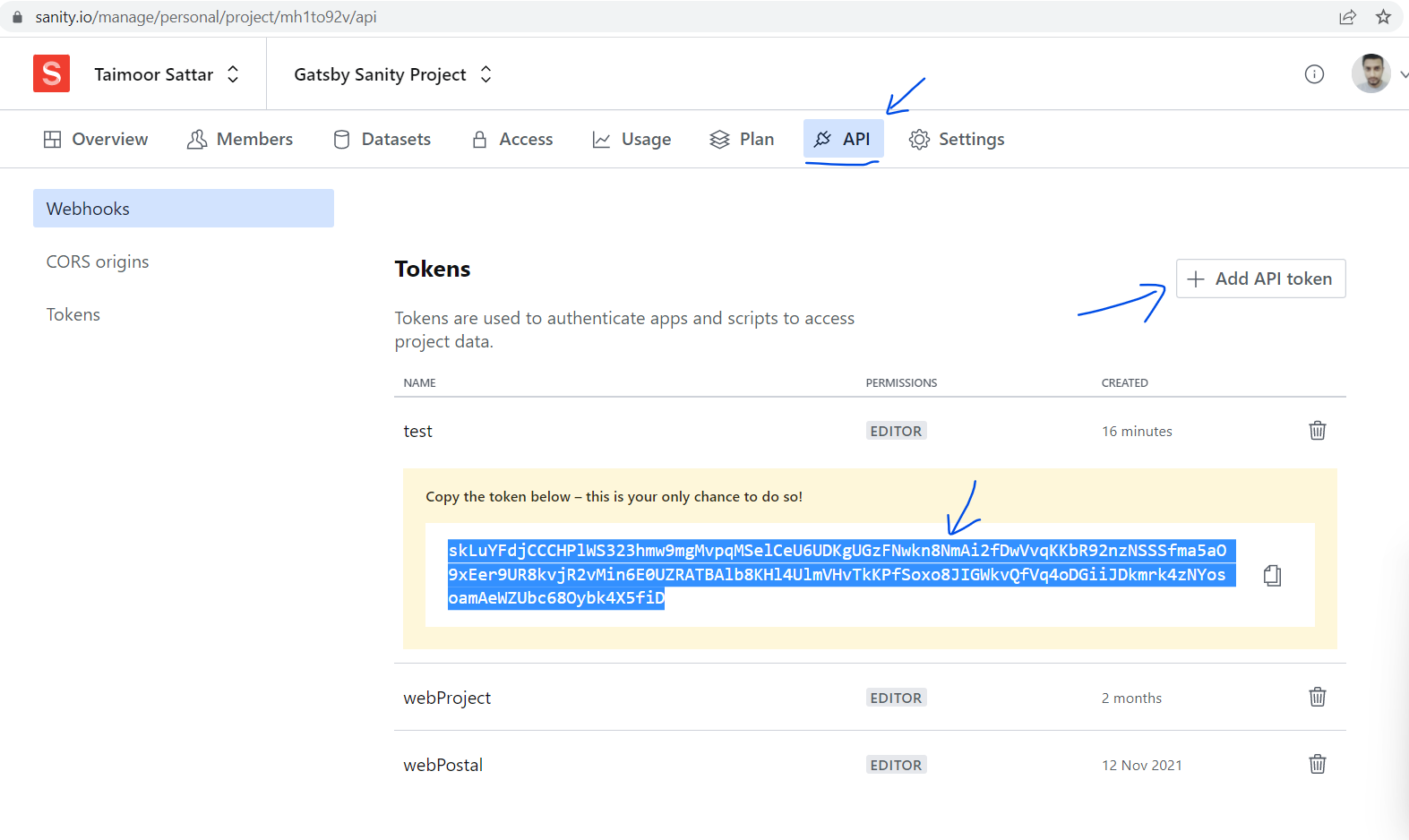
Task: Click the Sanity red S logo
Action: pyautogui.click(x=52, y=73)
